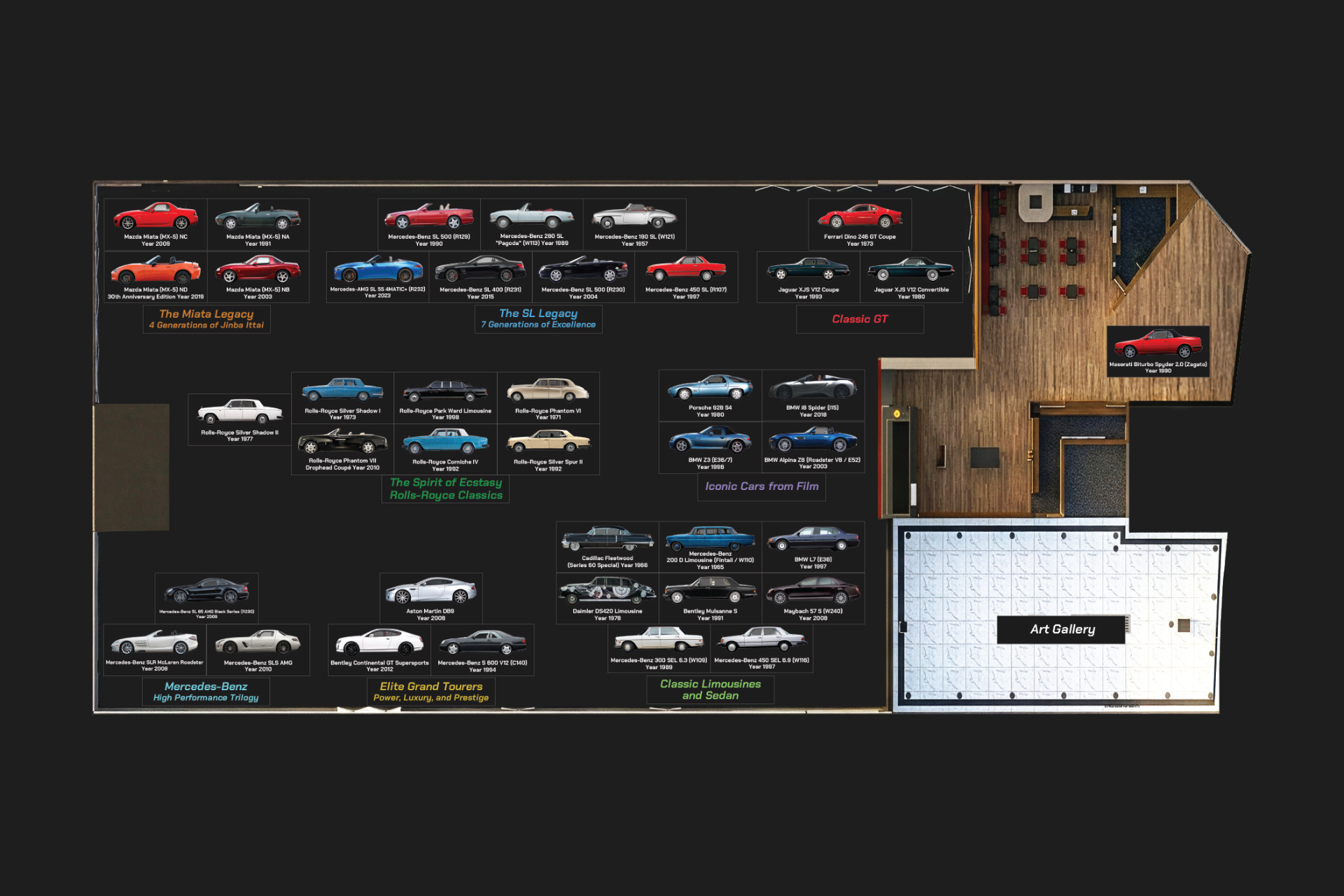This screenshot has height=896, width=1344.
Task: Select the Art Gallery sign
Action: [1061, 629]
